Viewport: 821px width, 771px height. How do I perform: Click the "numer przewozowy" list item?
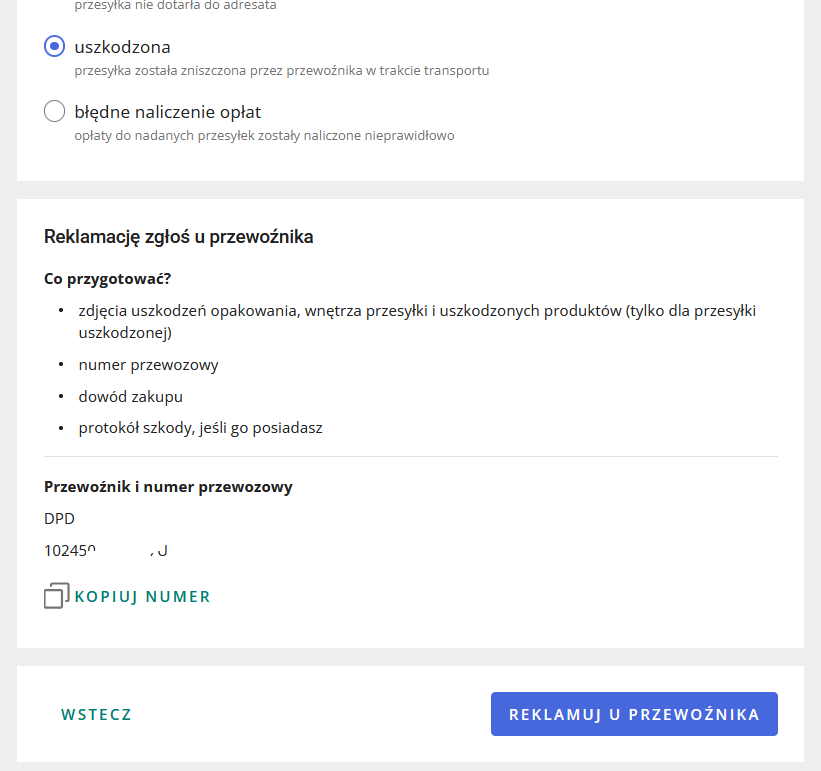point(148,365)
